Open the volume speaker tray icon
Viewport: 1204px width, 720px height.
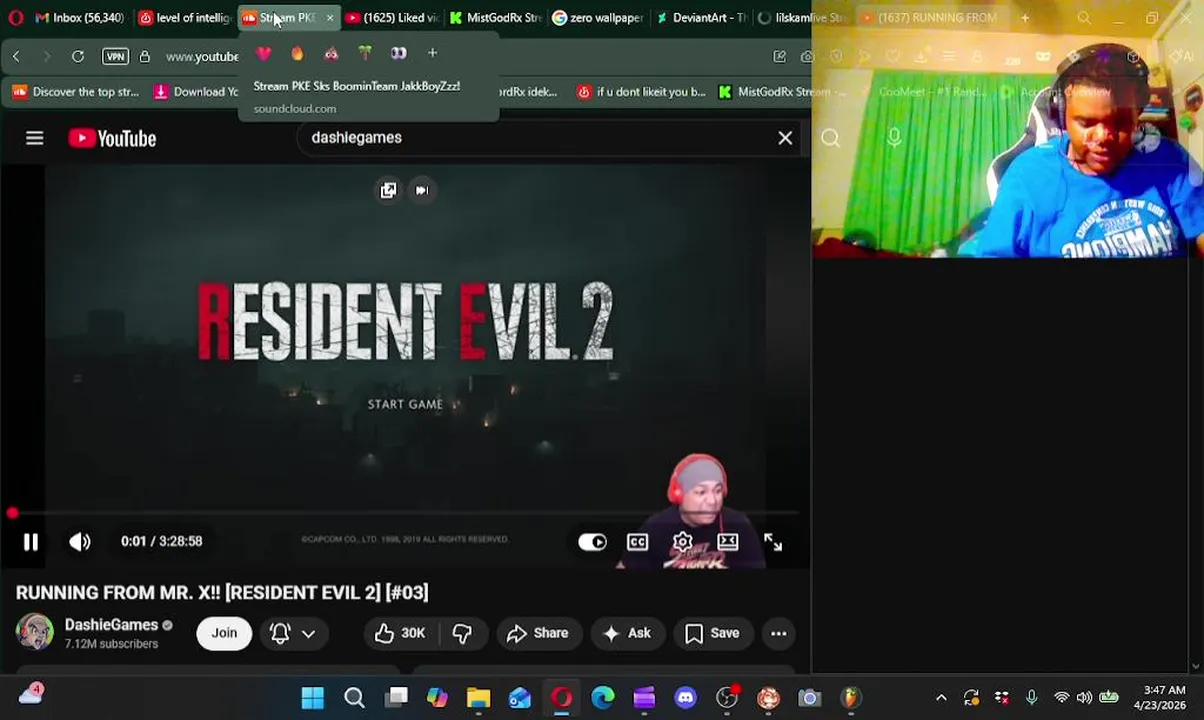pyautogui.click(x=1084, y=698)
